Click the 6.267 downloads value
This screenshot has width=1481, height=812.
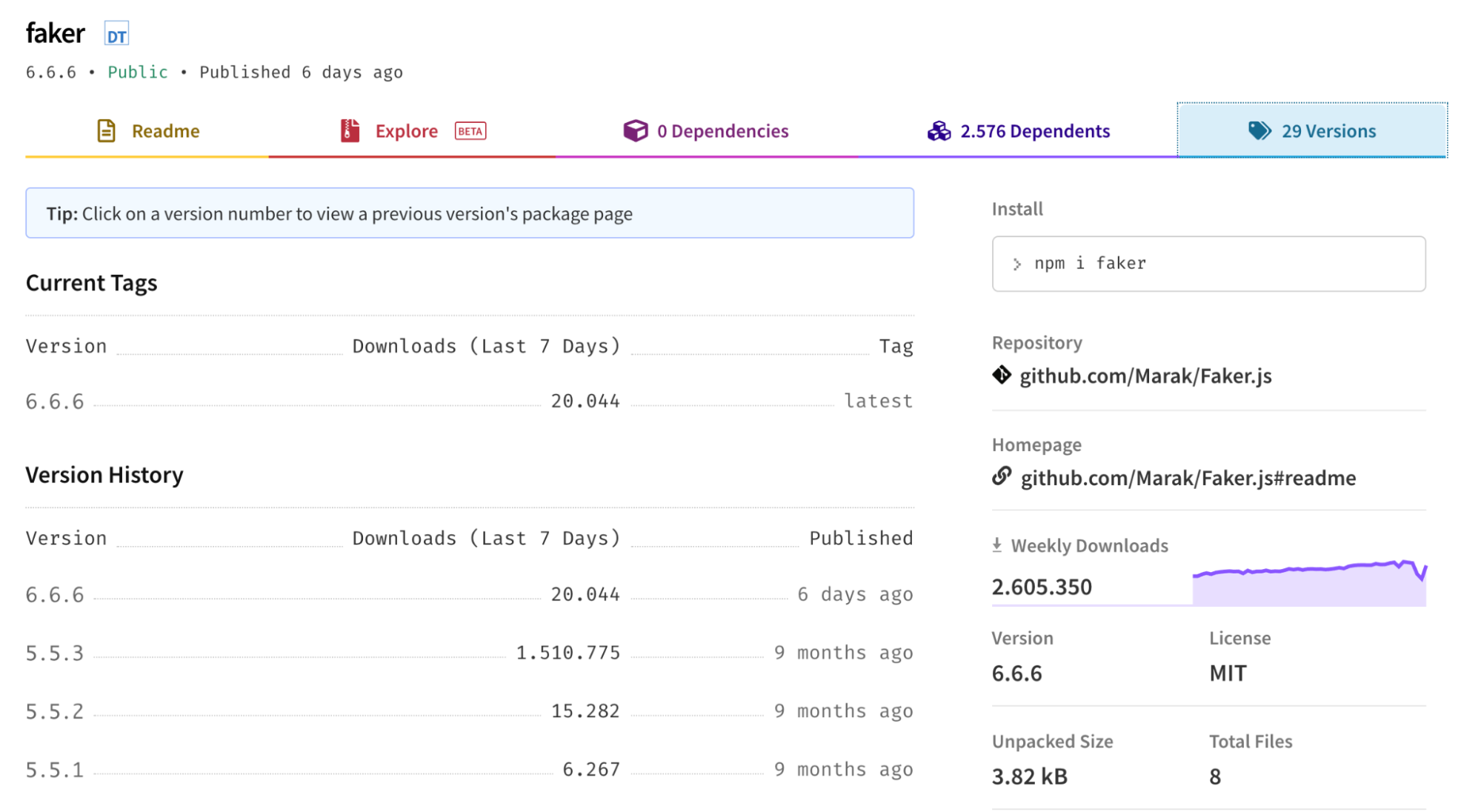pyautogui.click(x=591, y=770)
